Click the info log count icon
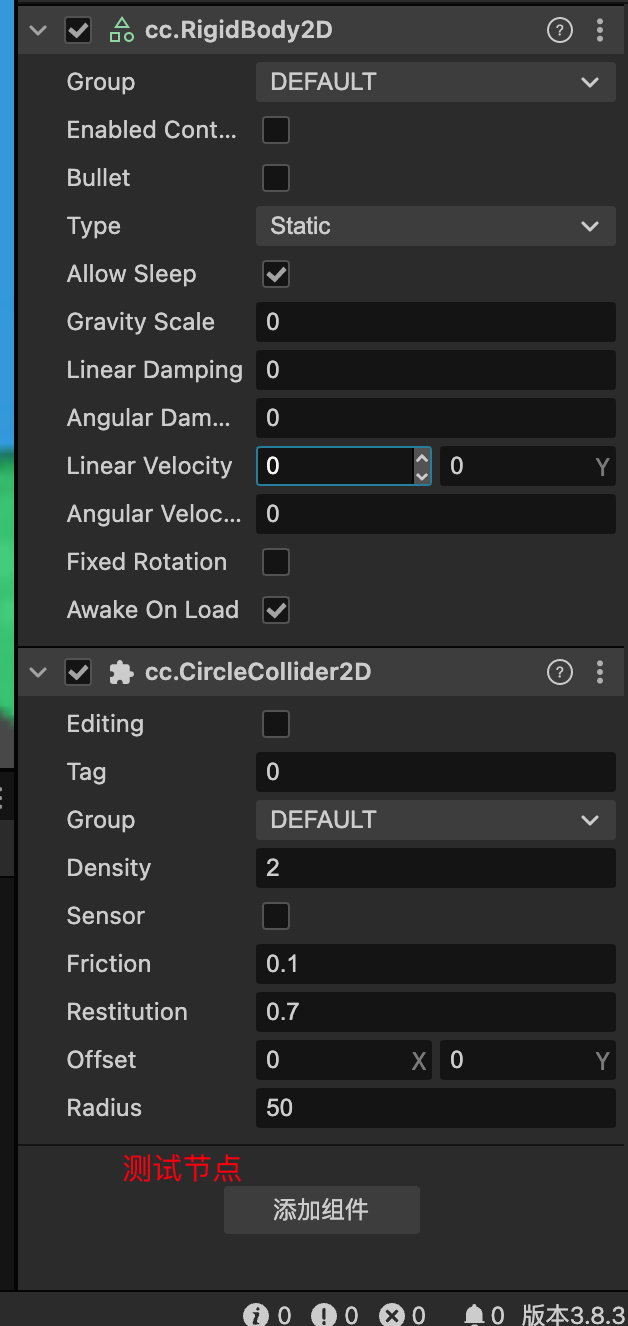The image size is (628, 1326). (256, 1314)
